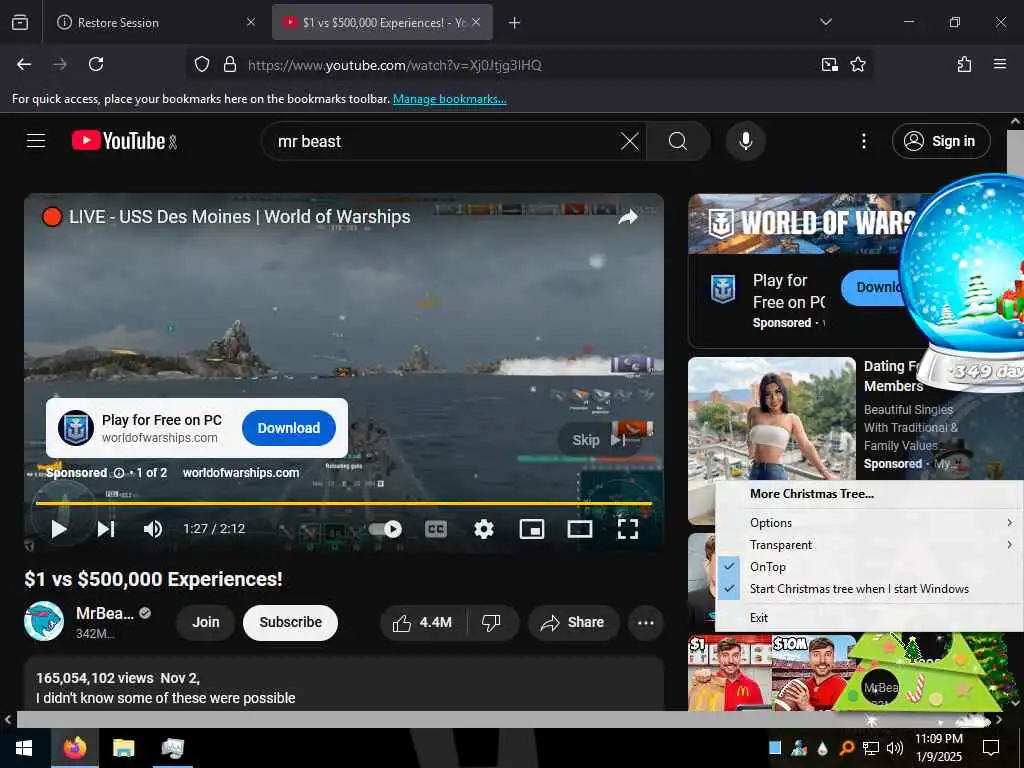
Task: Share the ad via arrow icon
Action: click(628, 217)
